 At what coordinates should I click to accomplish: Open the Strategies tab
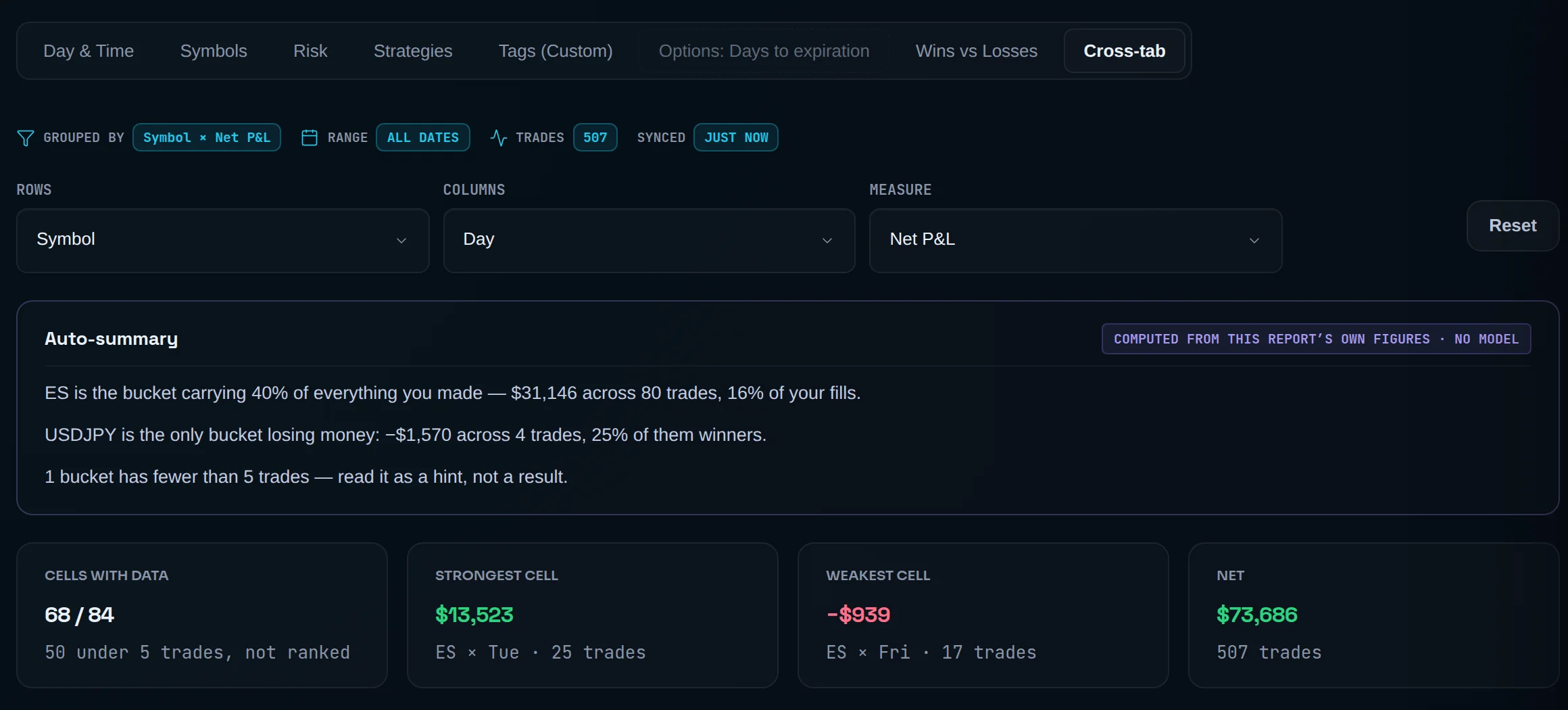click(413, 51)
